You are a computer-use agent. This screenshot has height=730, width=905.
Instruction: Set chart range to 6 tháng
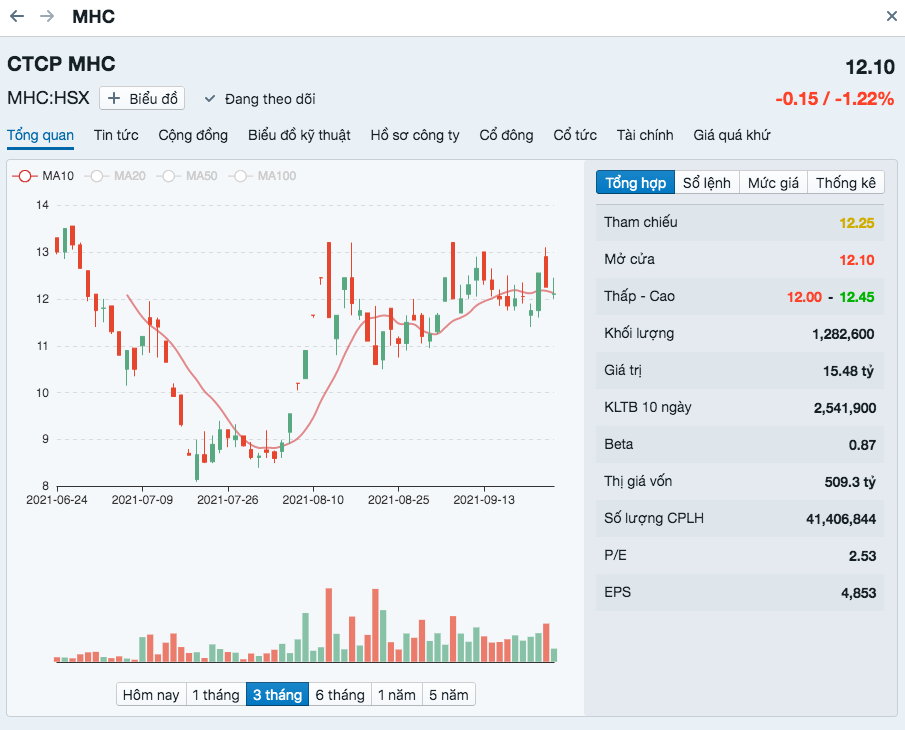coord(340,695)
